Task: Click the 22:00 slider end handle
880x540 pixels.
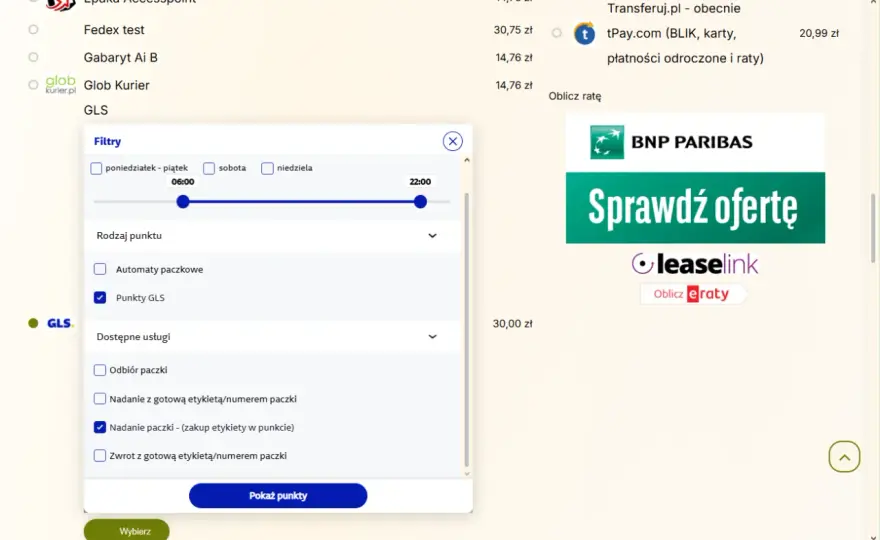Action: coord(420,202)
